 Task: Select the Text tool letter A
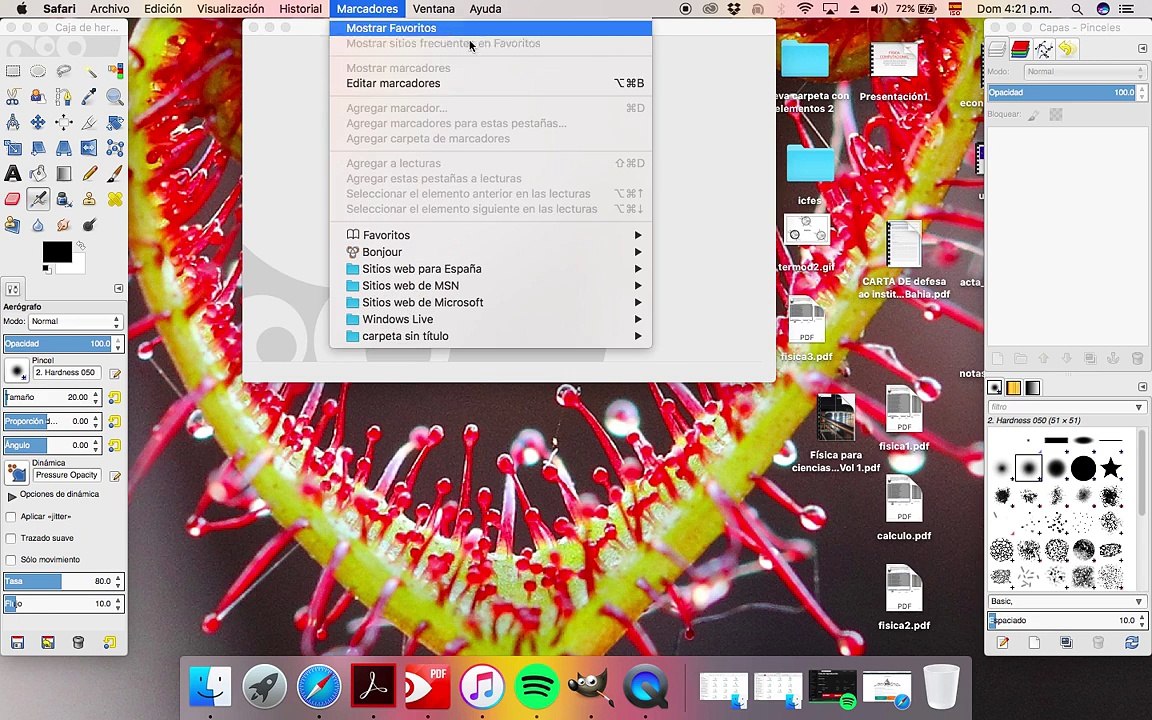pos(12,174)
